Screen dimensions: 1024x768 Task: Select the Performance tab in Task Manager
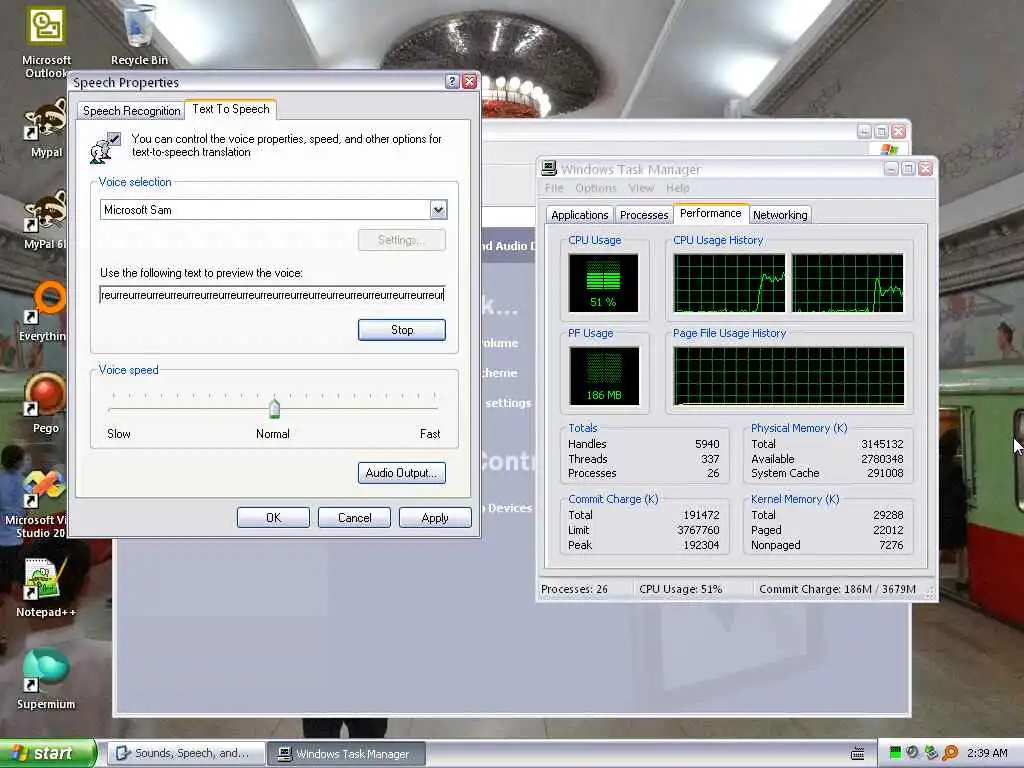[x=711, y=214]
